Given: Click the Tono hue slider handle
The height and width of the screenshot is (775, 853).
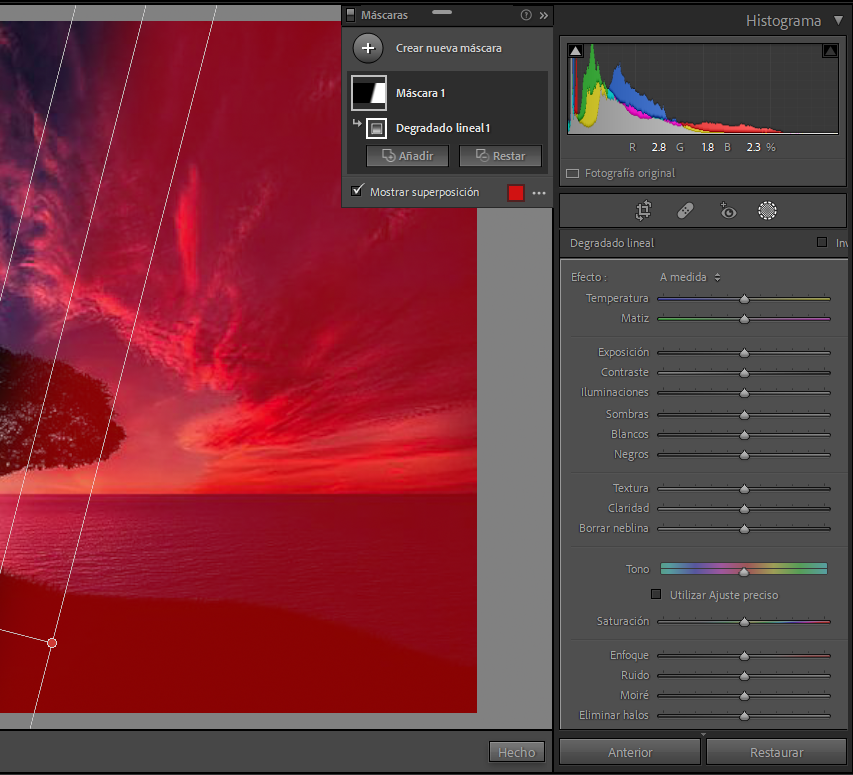Looking at the screenshot, I should point(744,572).
